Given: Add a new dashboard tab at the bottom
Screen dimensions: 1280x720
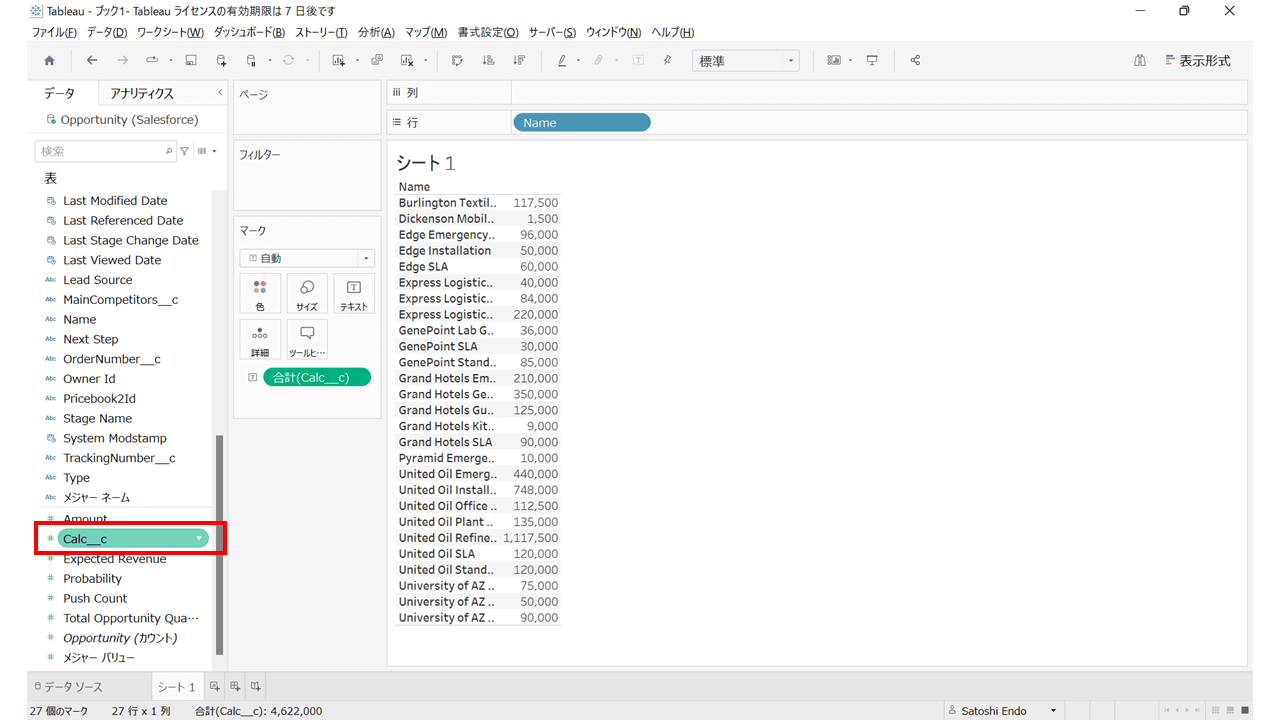Looking at the screenshot, I should (235, 686).
